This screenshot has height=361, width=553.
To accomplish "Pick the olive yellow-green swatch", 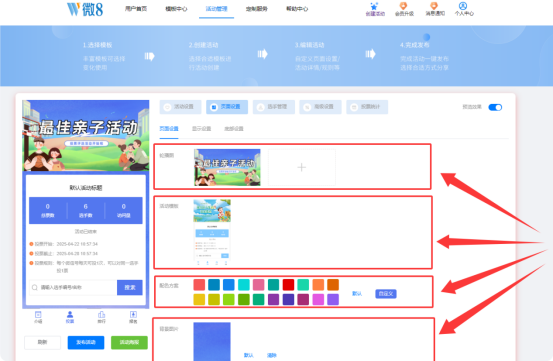I will [214, 299].
